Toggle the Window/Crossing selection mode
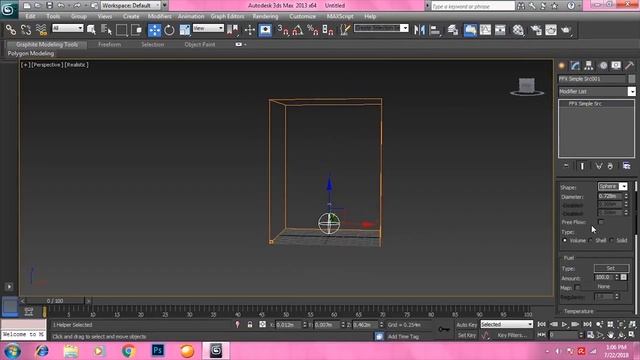The height and width of the screenshot is (360, 640). point(137,30)
